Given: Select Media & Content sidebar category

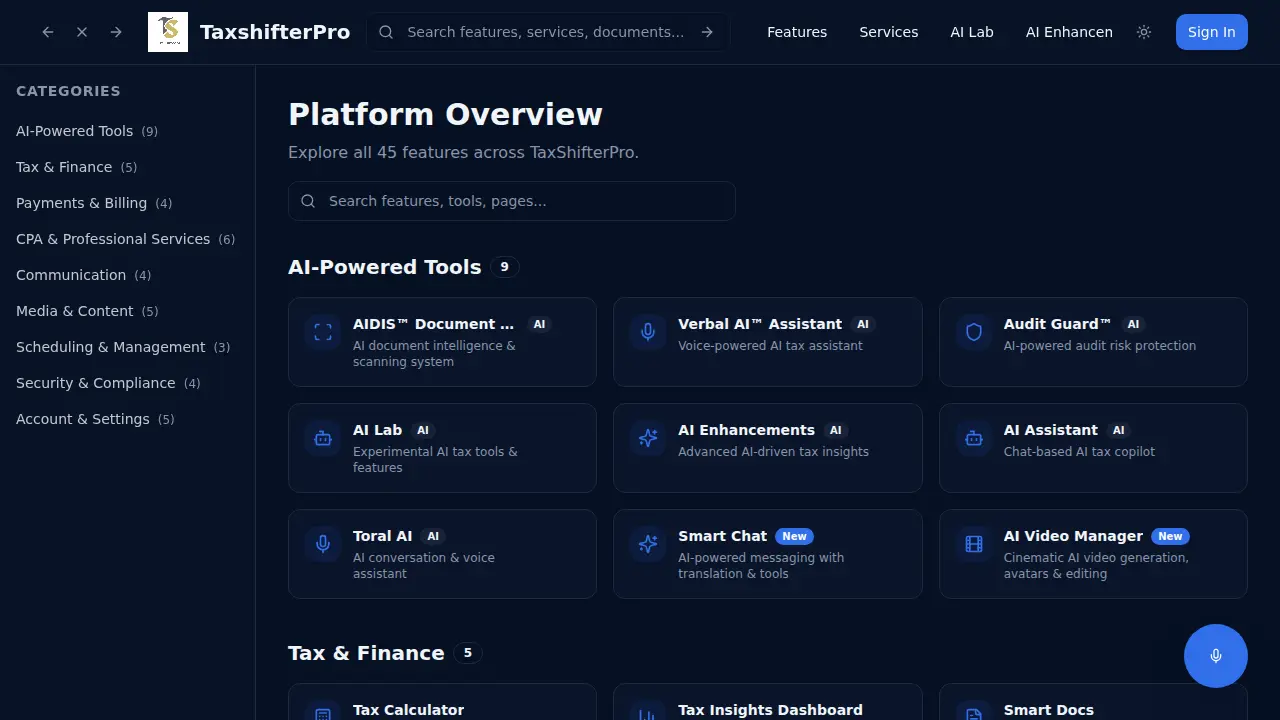Looking at the screenshot, I should (87, 311).
